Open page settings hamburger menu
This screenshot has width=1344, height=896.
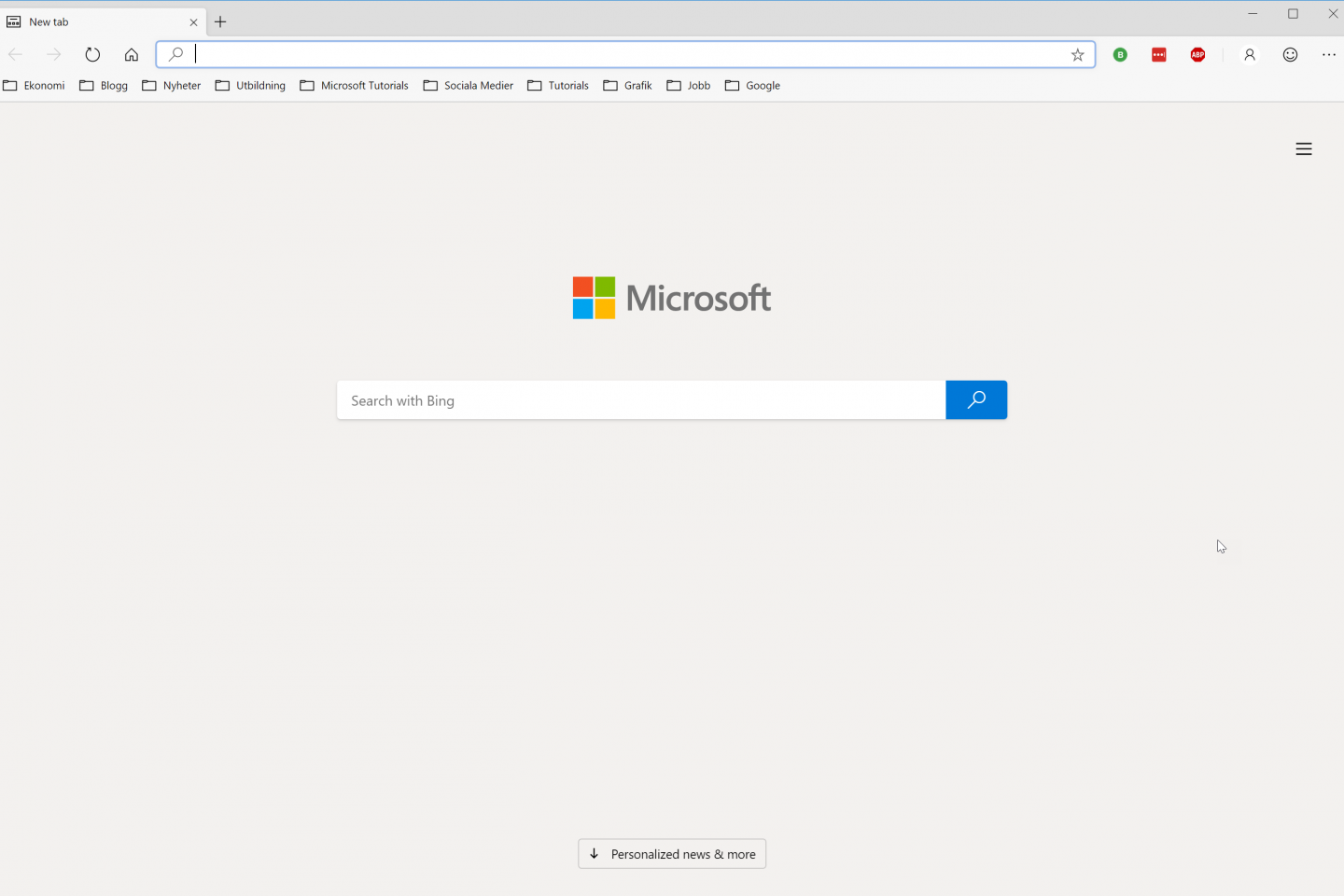1304,149
